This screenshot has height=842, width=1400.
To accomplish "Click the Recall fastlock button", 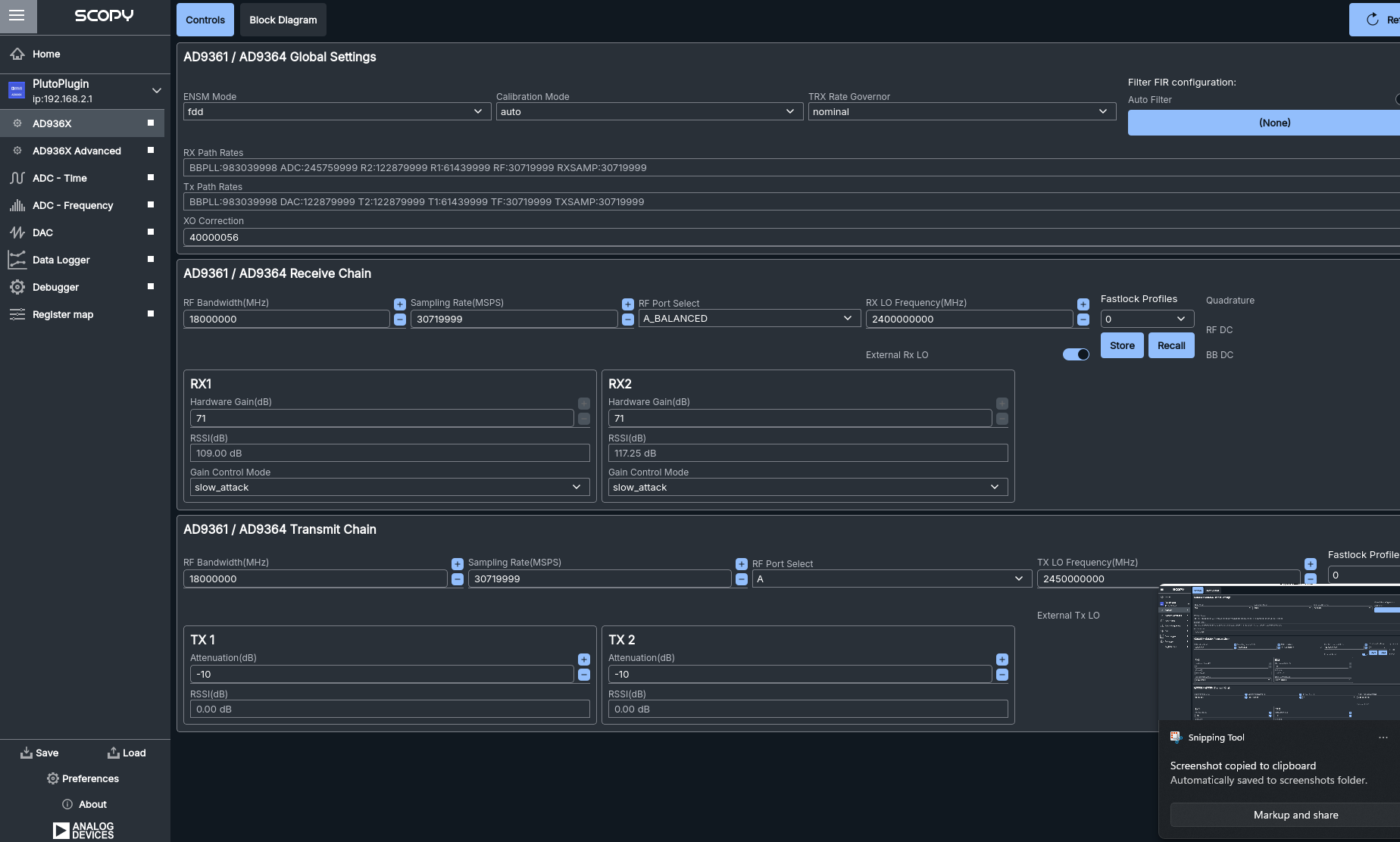I will [x=1171, y=345].
